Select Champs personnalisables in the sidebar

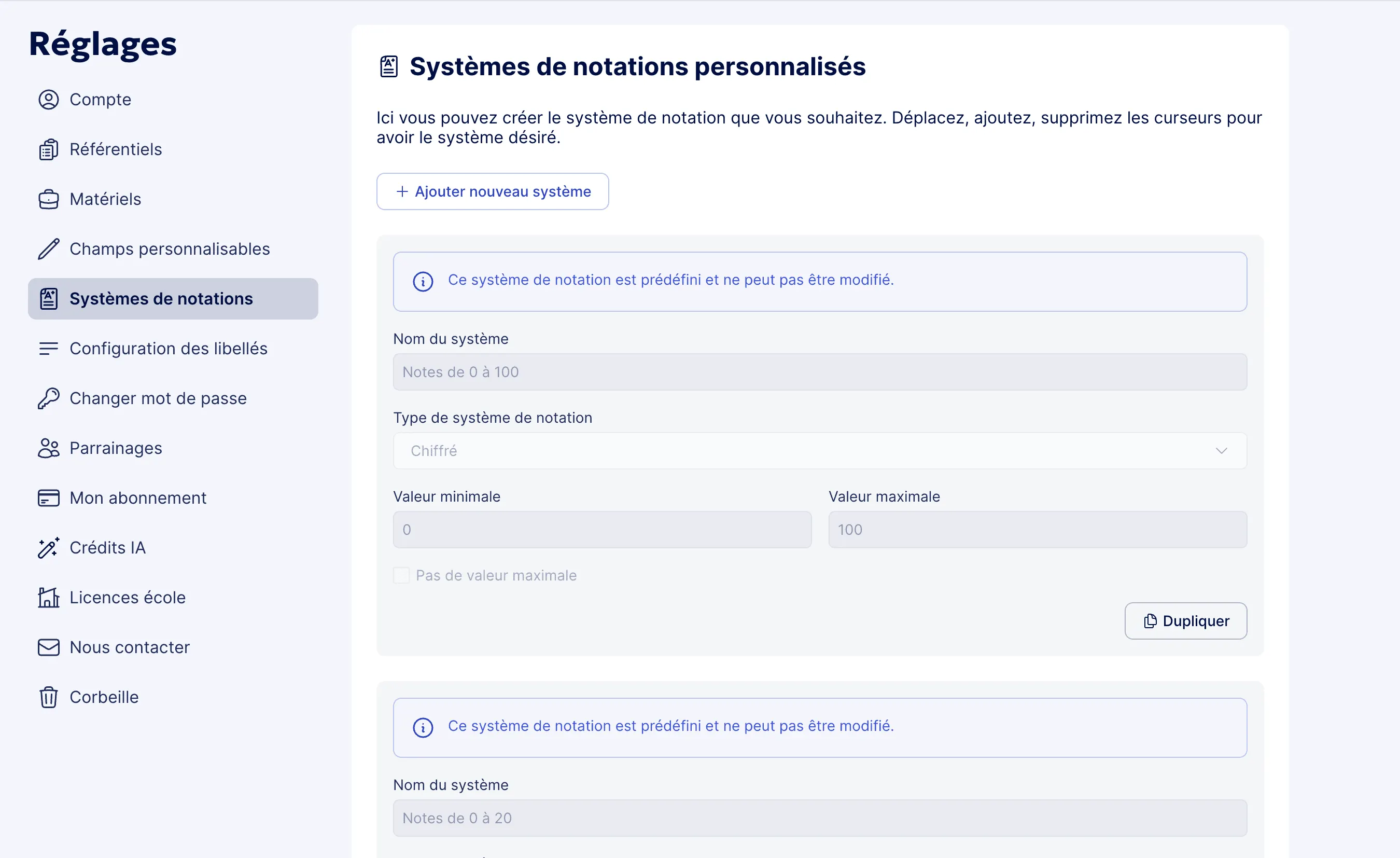coord(173,249)
